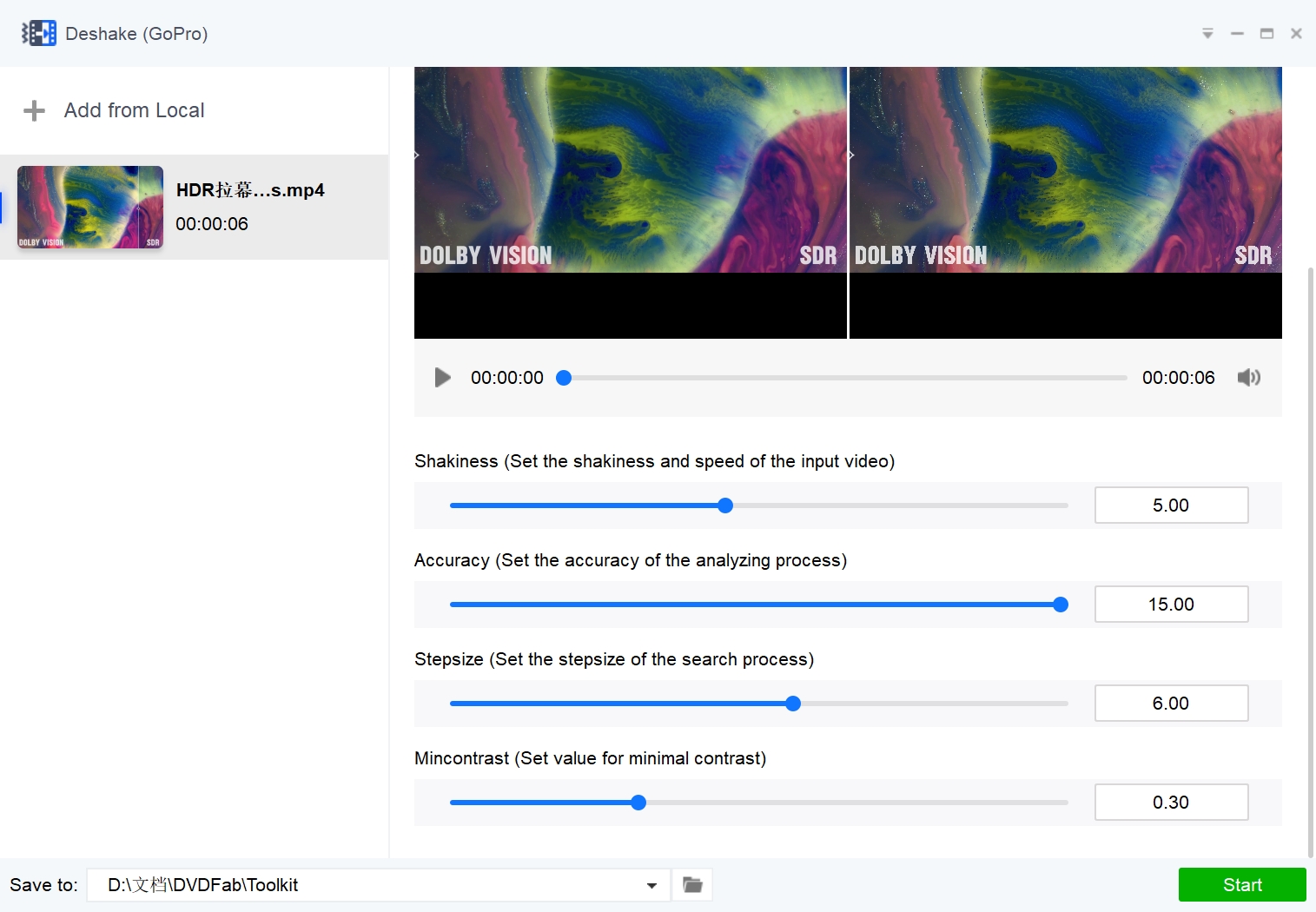This screenshot has height=912, width=1316.
Task: Click the Accuracy value field showing 15.00
Action: pyautogui.click(x=1171, y=604)
